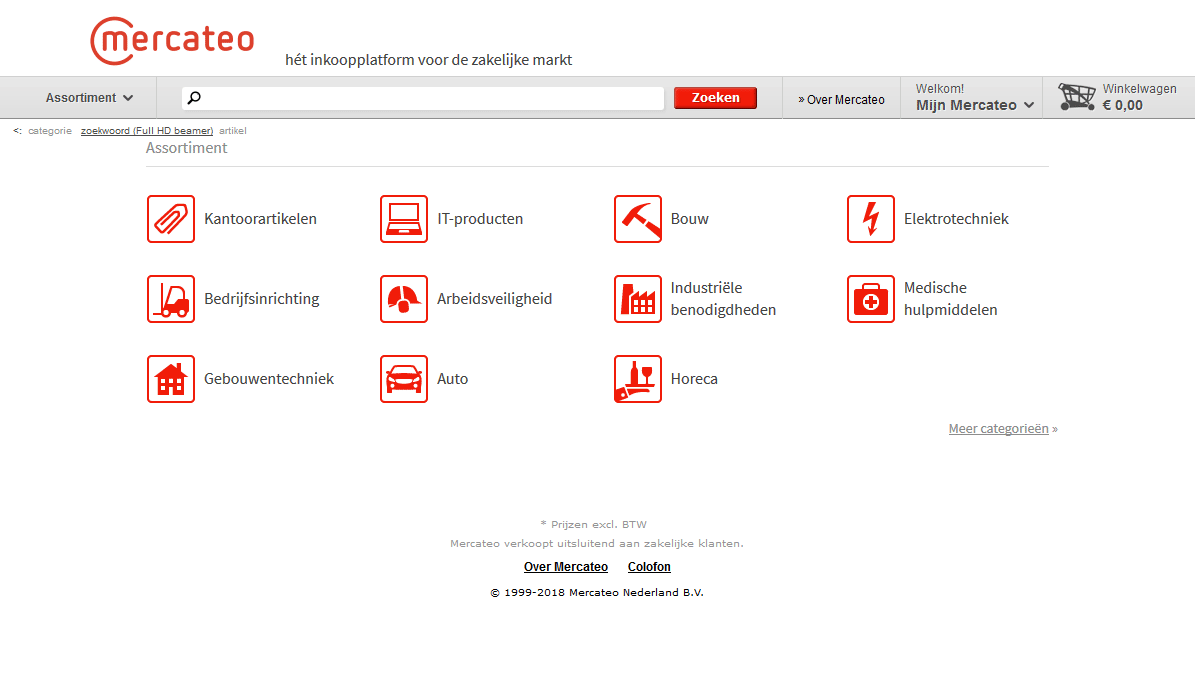This screenshot has height=676, width=1195.
Task: Open the Elektrotechniek category label
Action: tap(956, 219)
